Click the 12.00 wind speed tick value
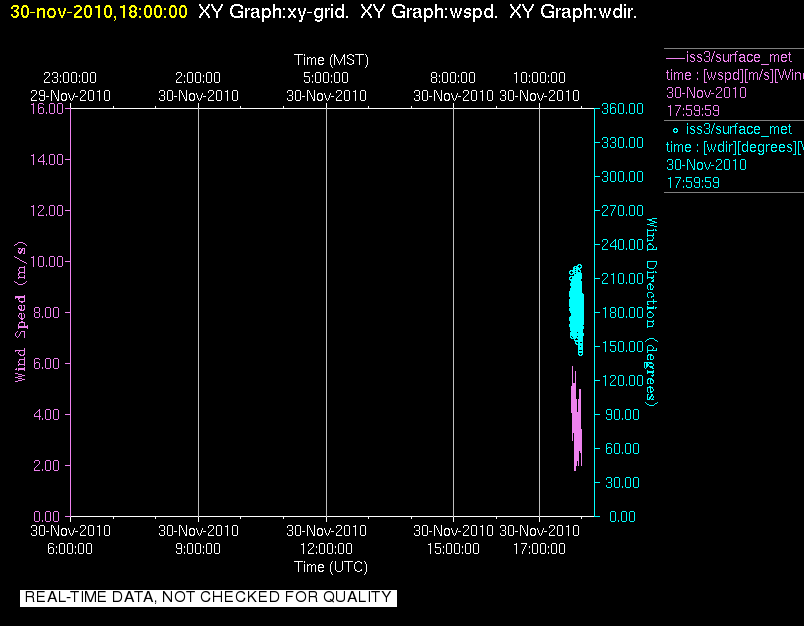Image resolution: width=804 pixels, height=626 pixels. [x=47, y=211]
